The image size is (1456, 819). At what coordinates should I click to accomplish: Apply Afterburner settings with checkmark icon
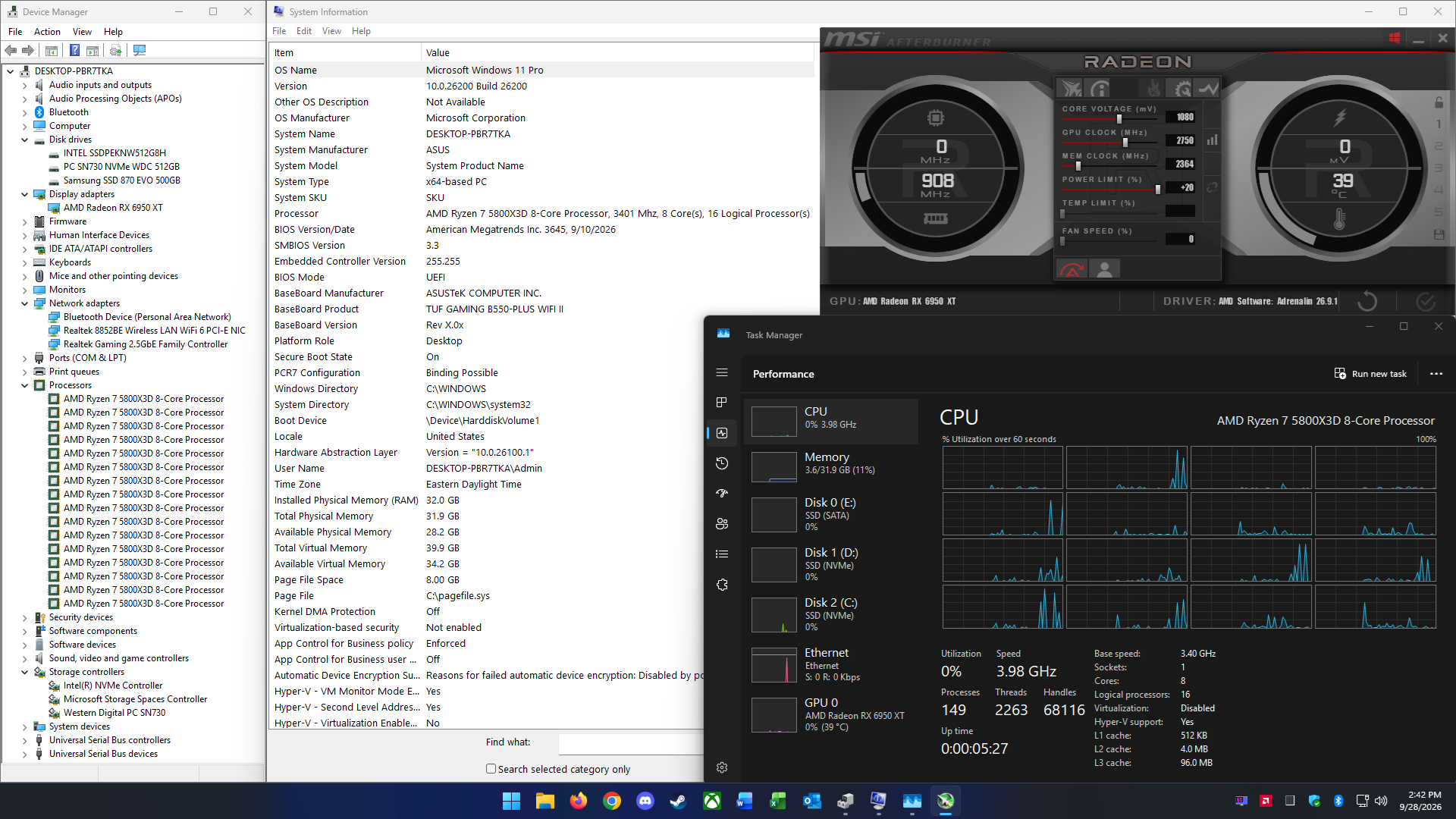pos(1426,301)
